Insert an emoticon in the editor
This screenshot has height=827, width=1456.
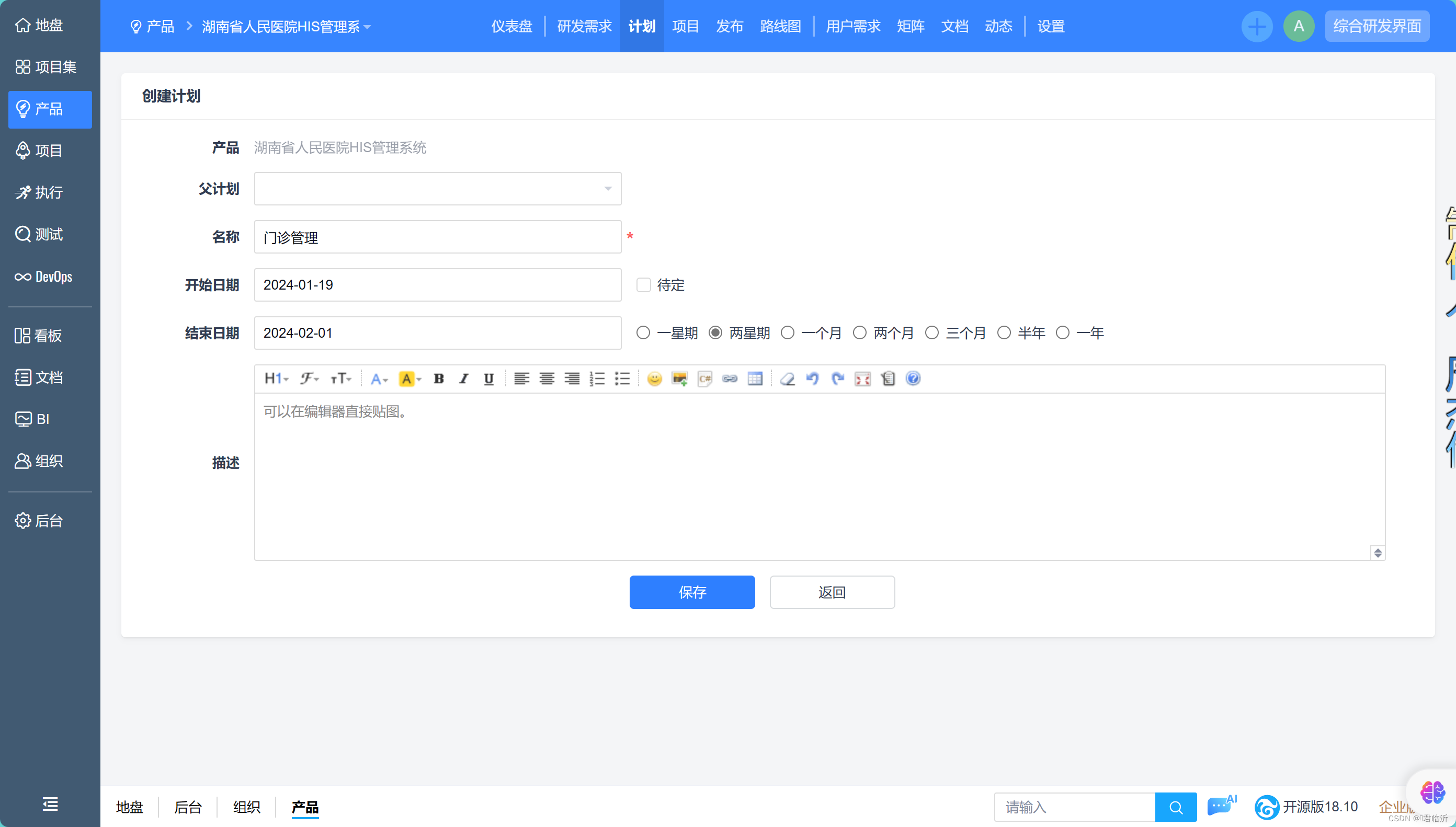point(654,379)
